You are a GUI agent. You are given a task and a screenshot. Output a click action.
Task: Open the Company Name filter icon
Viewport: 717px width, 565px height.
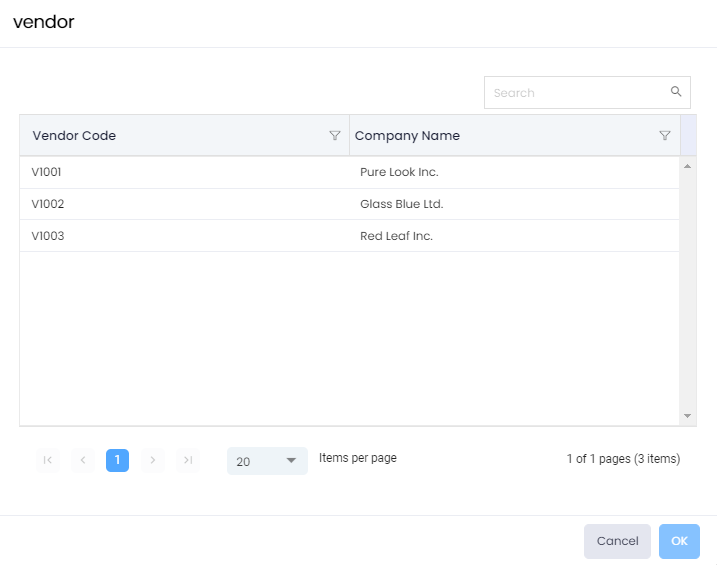coord(665,136)
